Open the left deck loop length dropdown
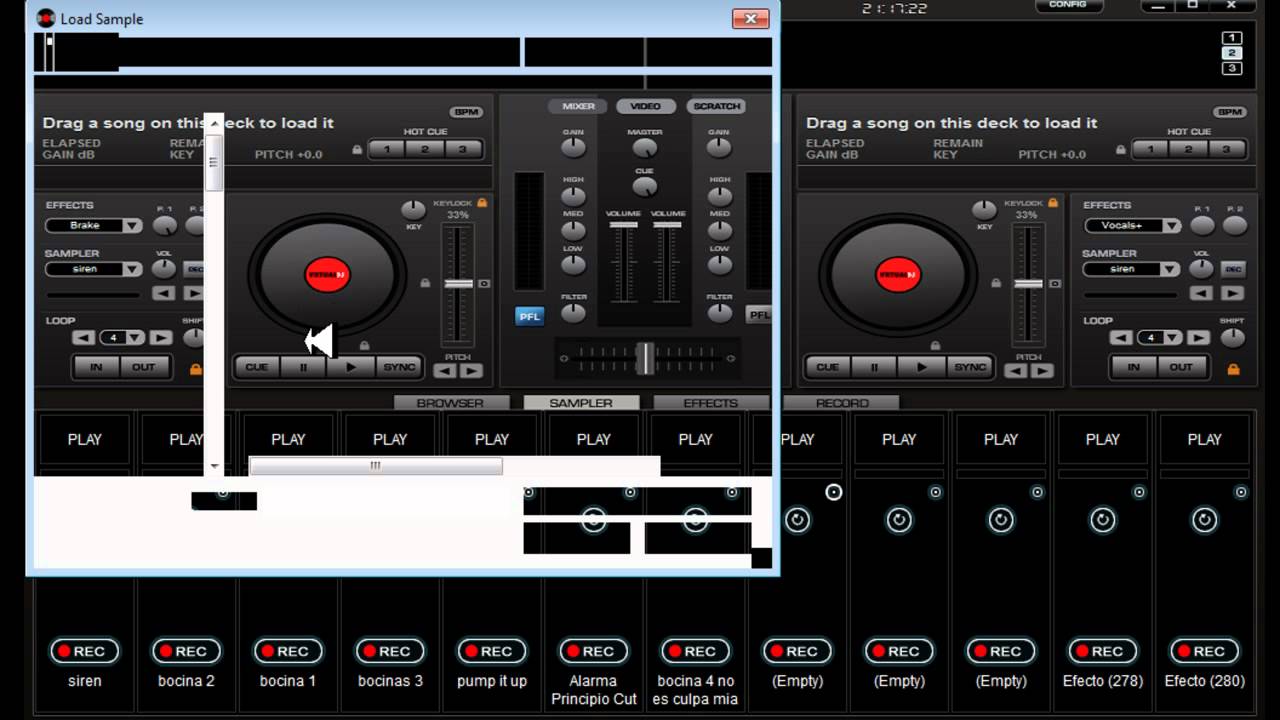The image size is (1280, 720). click(x=135, y=338)
